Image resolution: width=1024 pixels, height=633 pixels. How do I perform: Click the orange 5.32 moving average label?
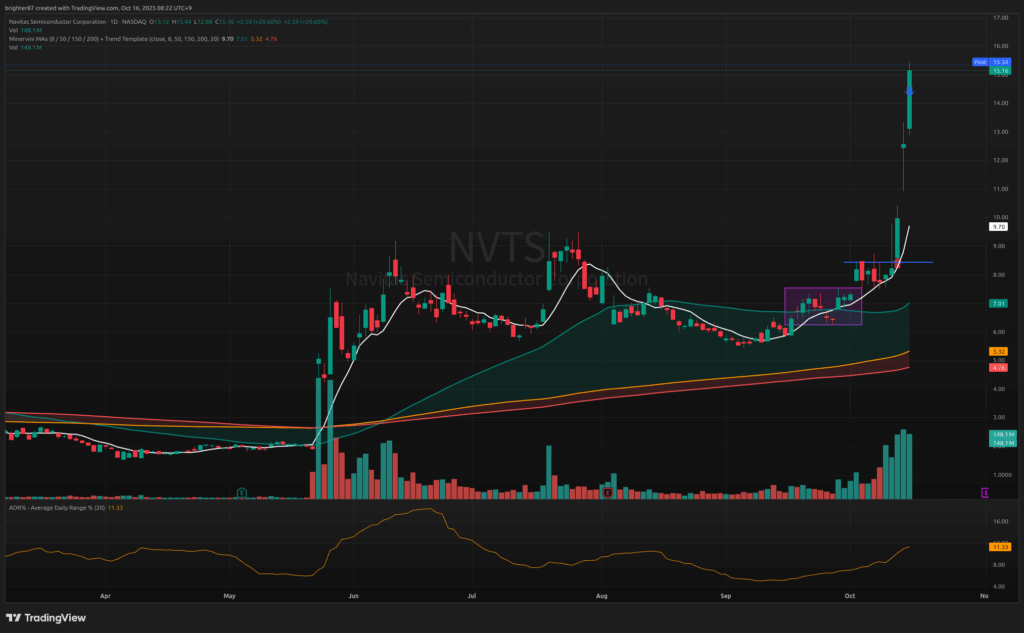point(998,351)
